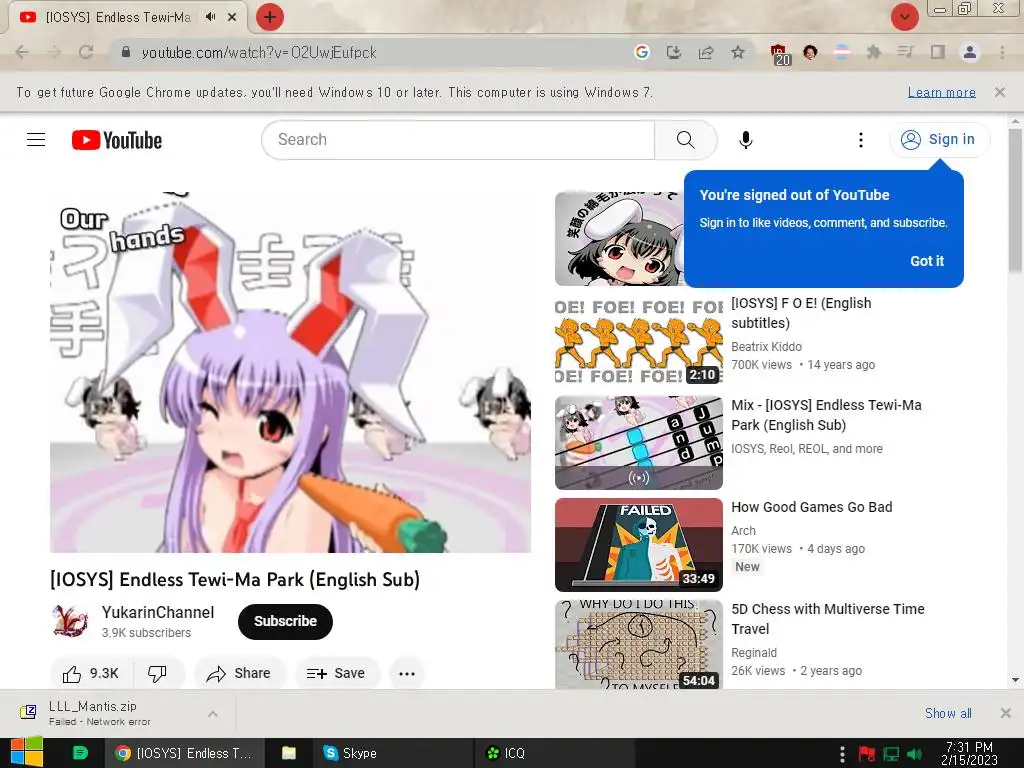Open '5D Chess with Multiverse Time Travel' title
Image resolution: width=1024 pixels, height=768 pixels.
tap(827, 618)
